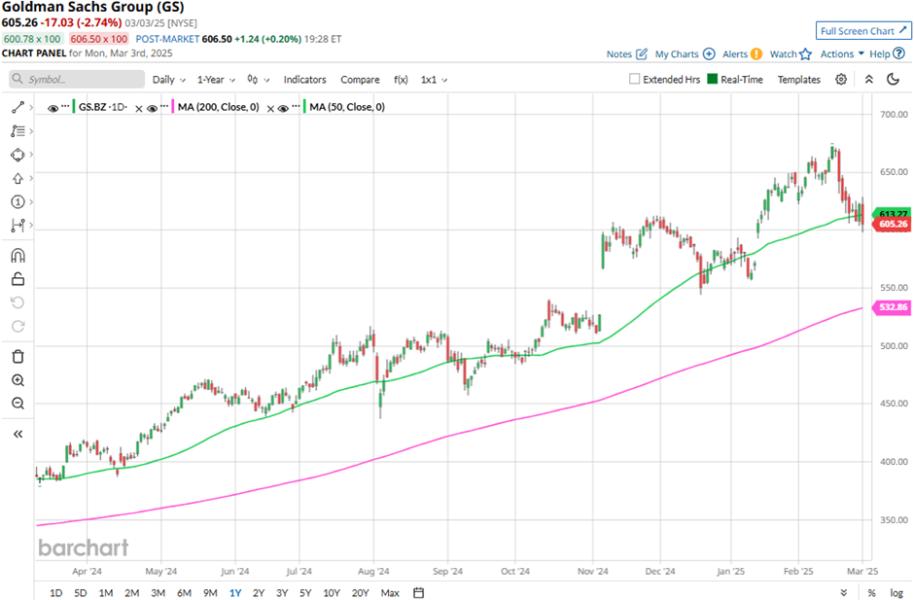Delete drawings with trash icon
This screenshot has width=914, height=600.
(x=17, y=356)
